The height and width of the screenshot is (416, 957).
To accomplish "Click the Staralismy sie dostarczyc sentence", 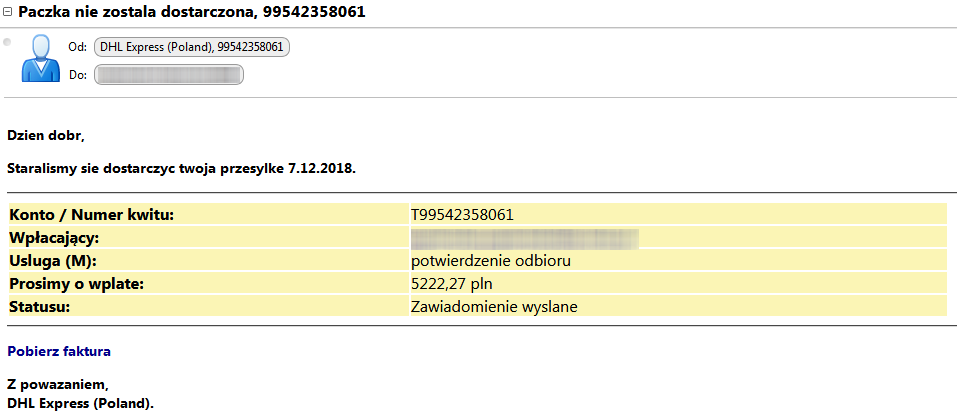I will pos(181,169).
